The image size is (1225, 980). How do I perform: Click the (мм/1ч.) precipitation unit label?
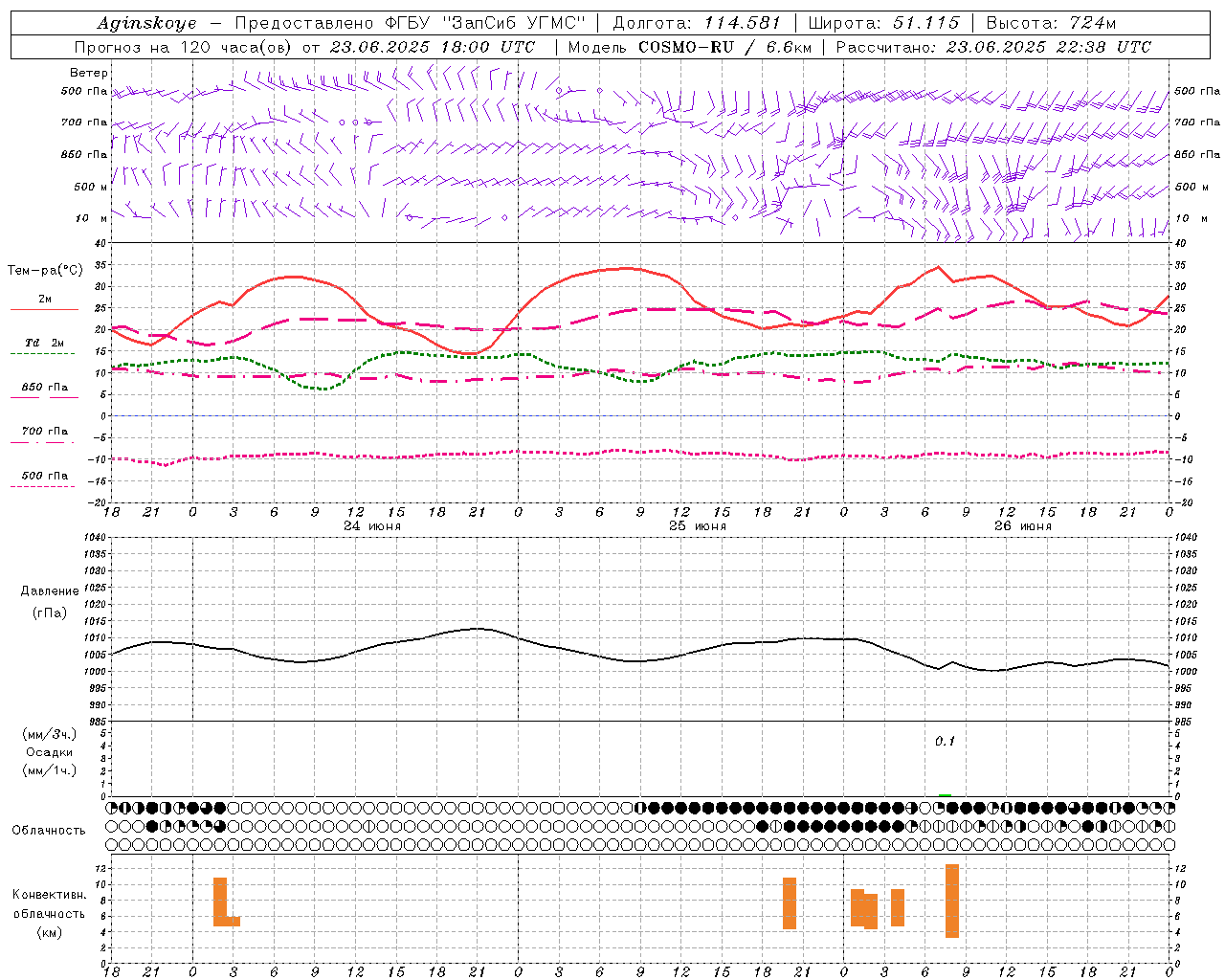click(50, 770)
